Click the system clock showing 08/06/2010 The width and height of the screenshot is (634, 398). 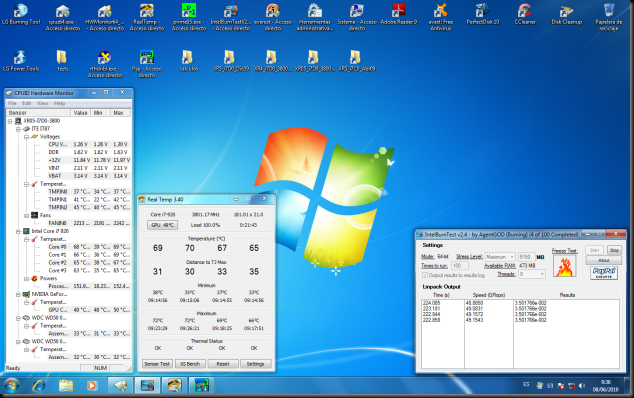(x=605, y=386)
